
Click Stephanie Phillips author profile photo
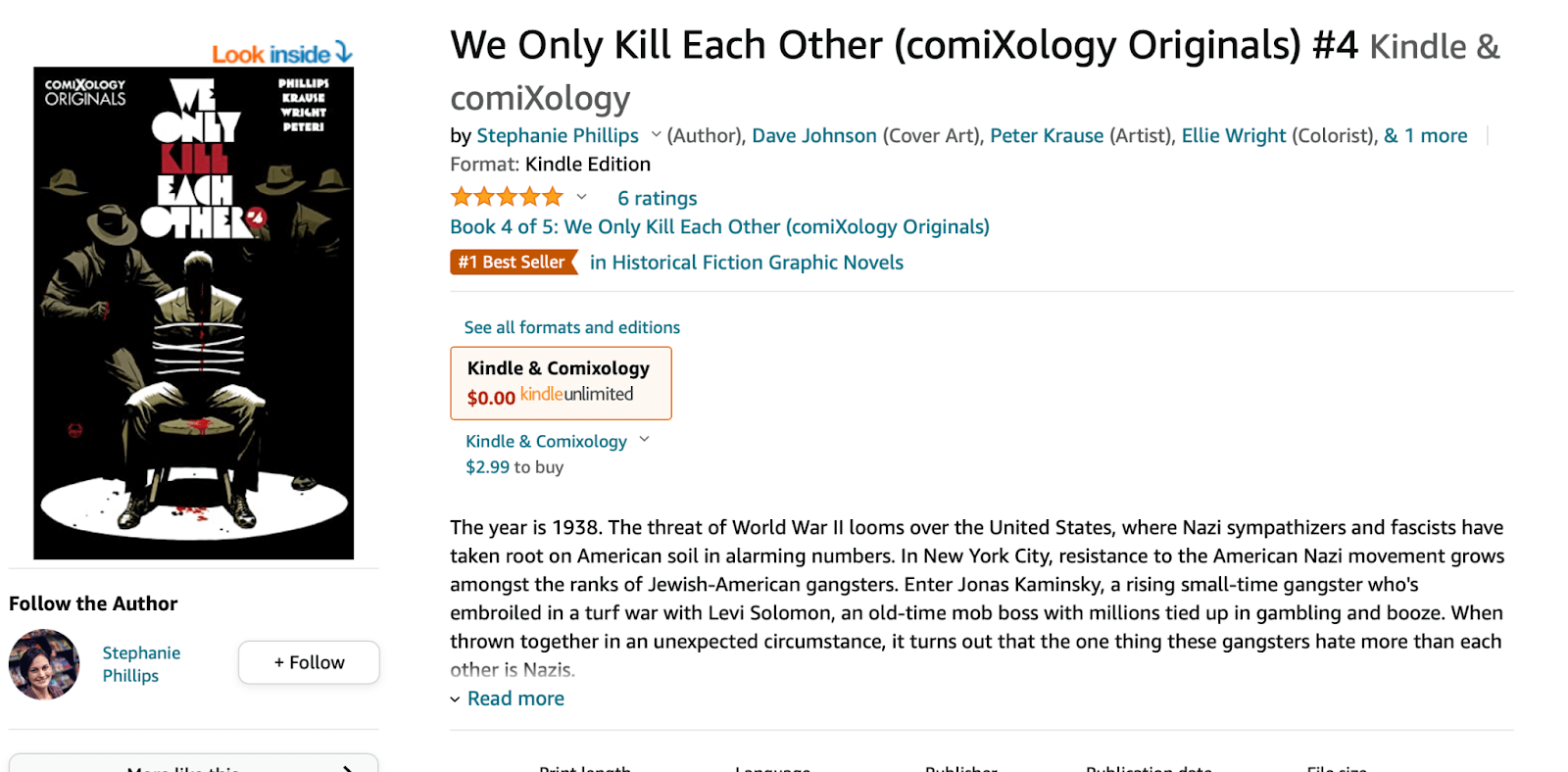coord(44,664)
